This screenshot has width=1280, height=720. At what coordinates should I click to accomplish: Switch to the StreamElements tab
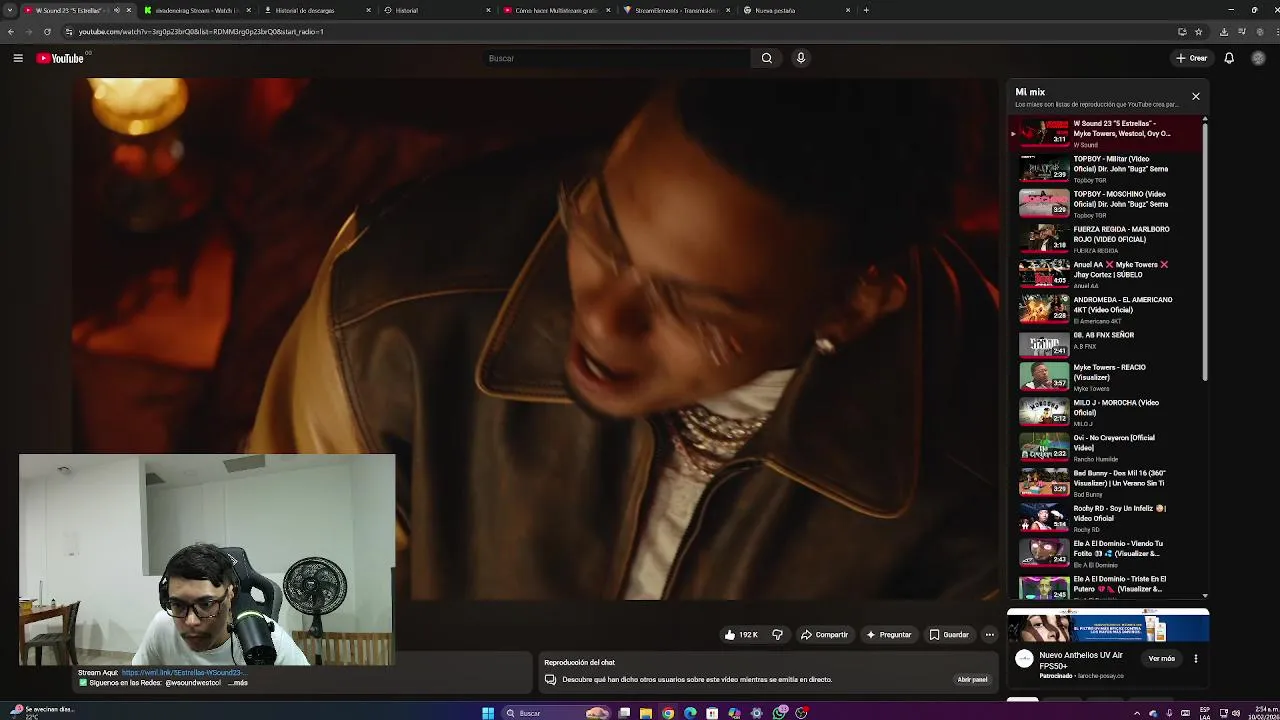point(676,10)
